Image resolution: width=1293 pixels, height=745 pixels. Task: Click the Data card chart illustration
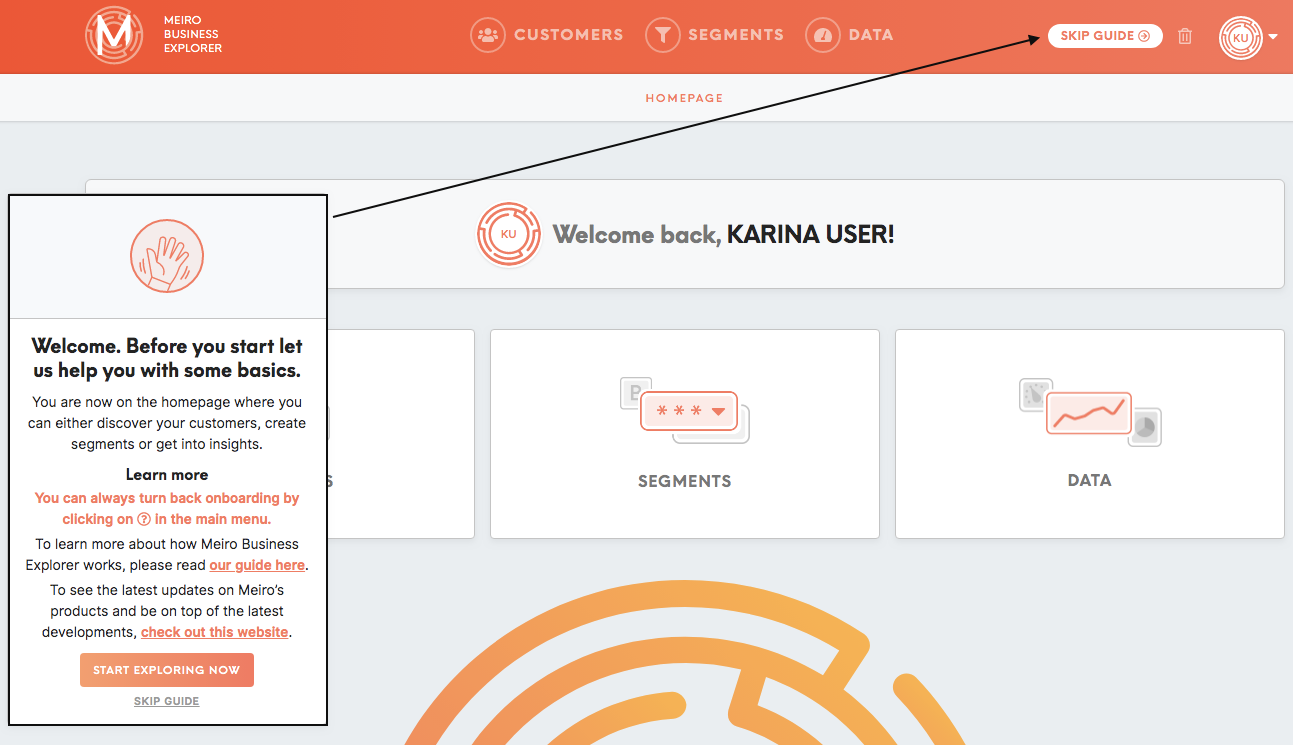pyautogui.click(x=1090, y=412)
